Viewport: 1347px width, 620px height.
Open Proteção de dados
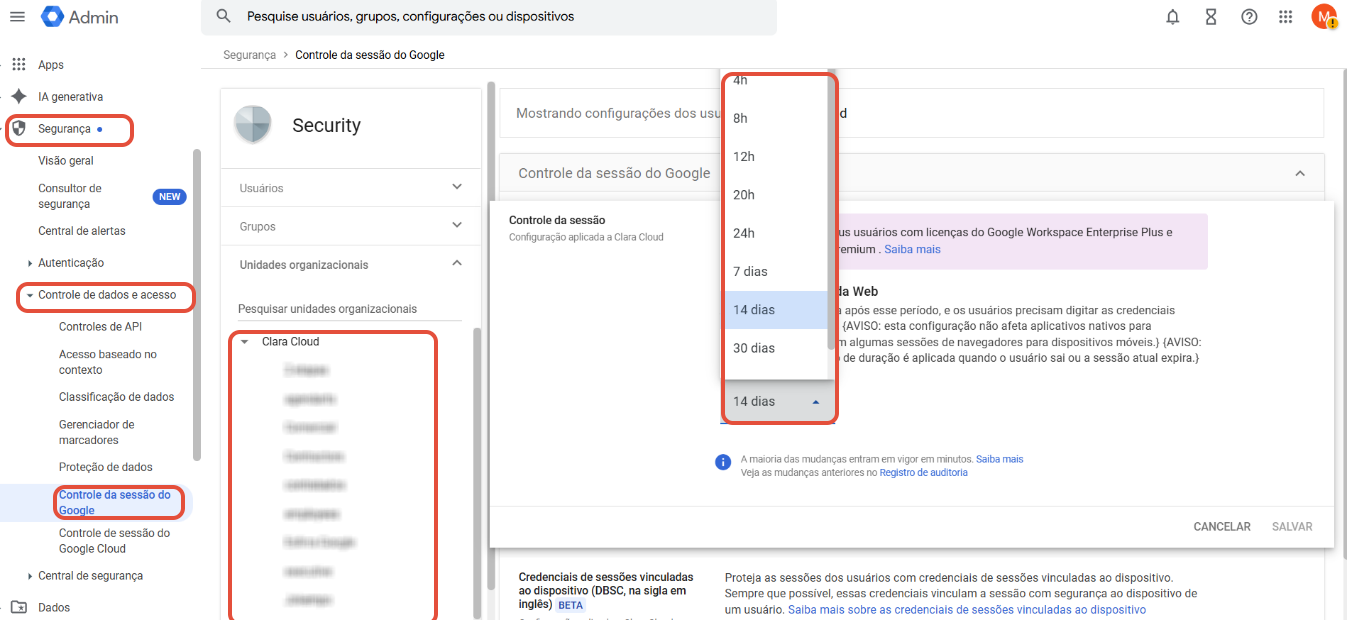coord(106,467)
